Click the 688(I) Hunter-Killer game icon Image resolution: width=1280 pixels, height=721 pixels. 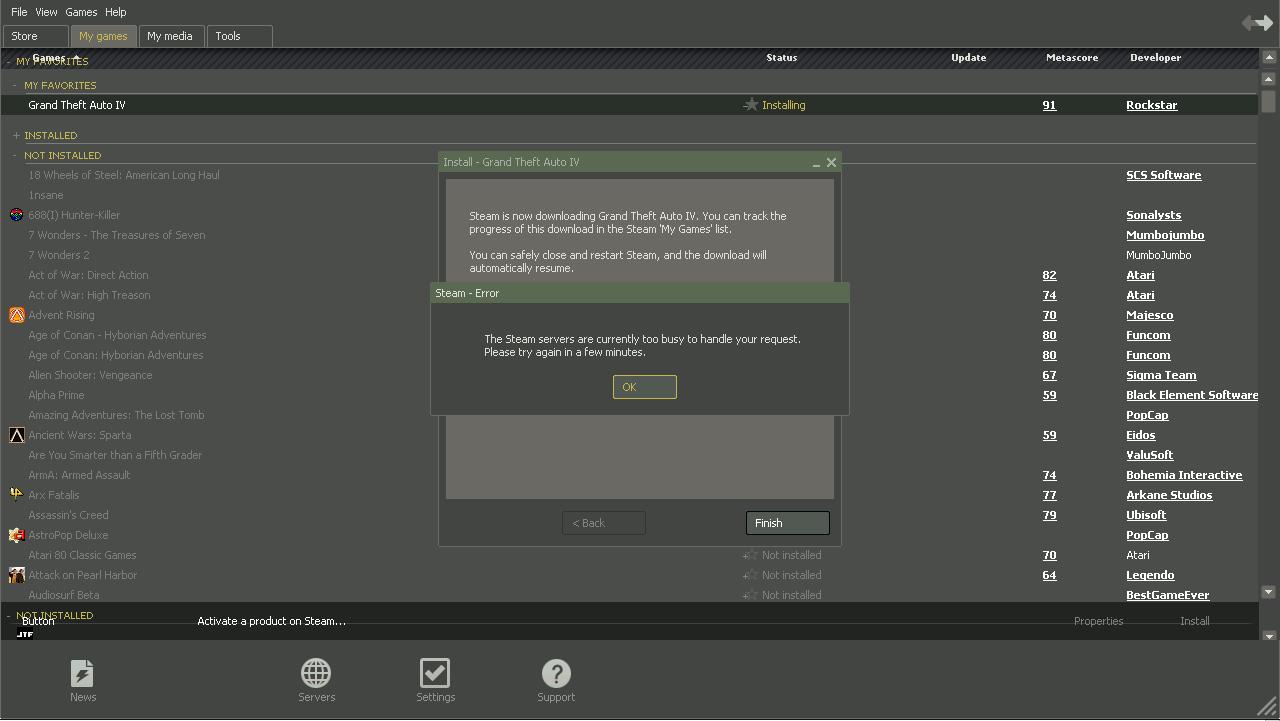click(16, 215)
